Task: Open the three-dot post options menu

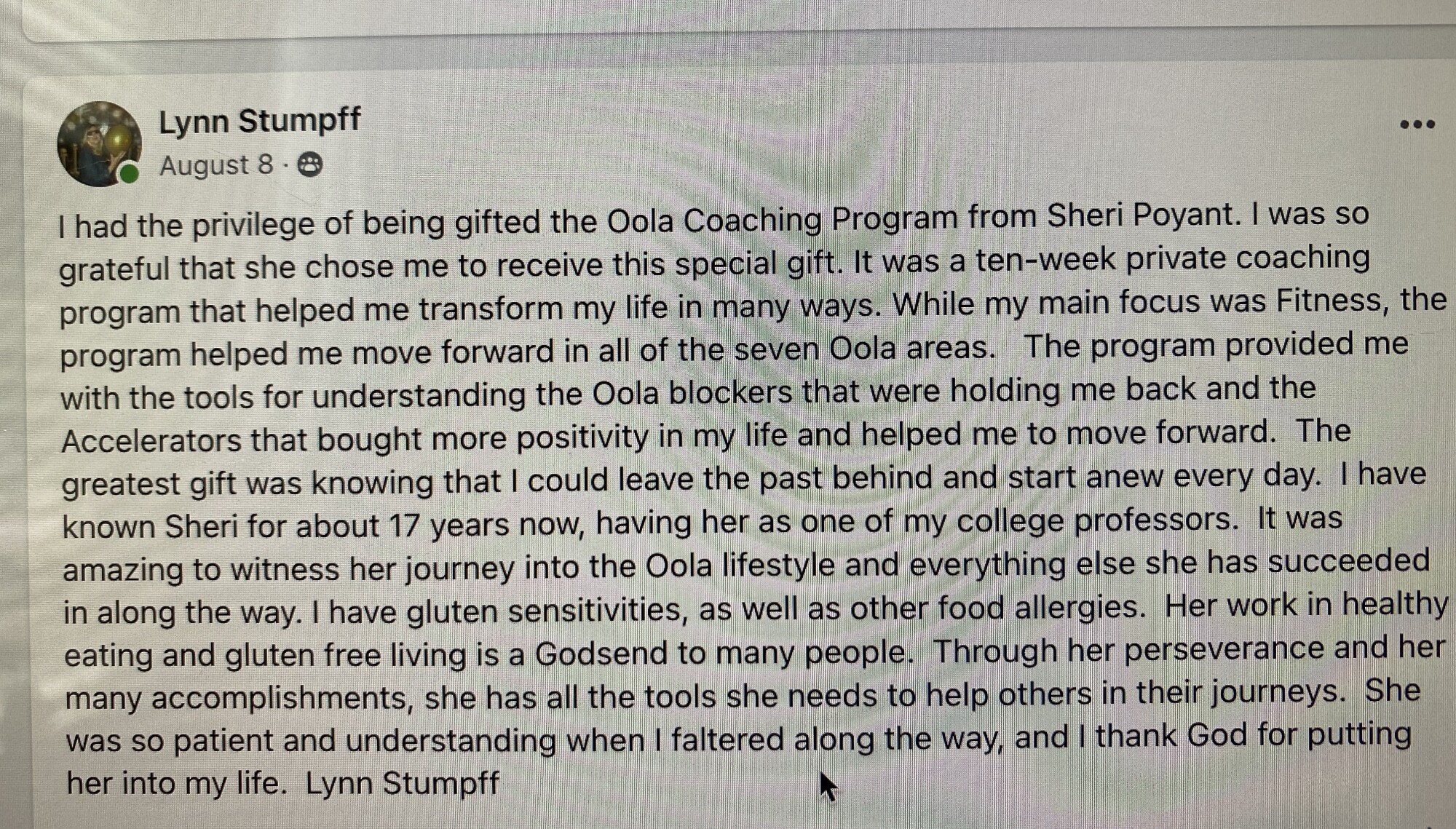Action: [x=1417, y=124]
